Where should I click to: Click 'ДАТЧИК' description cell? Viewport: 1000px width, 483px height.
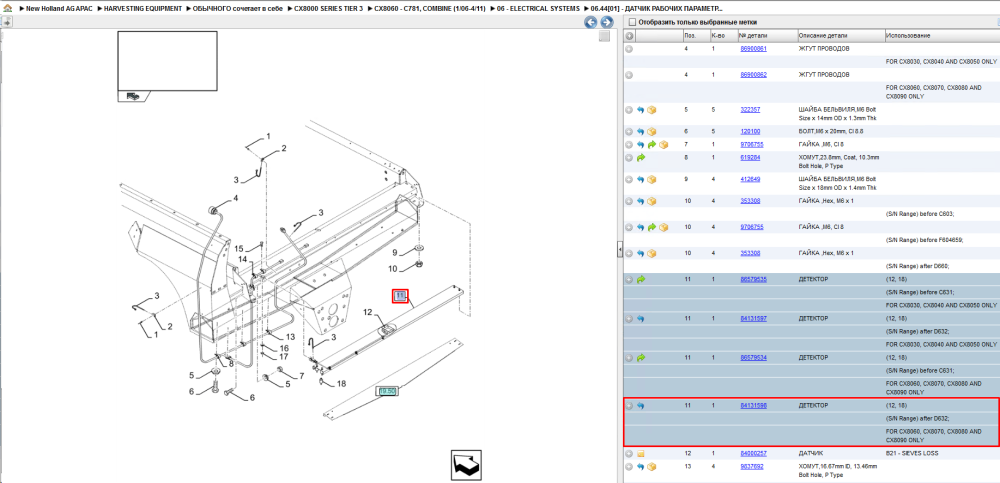[x=810, y=454]
